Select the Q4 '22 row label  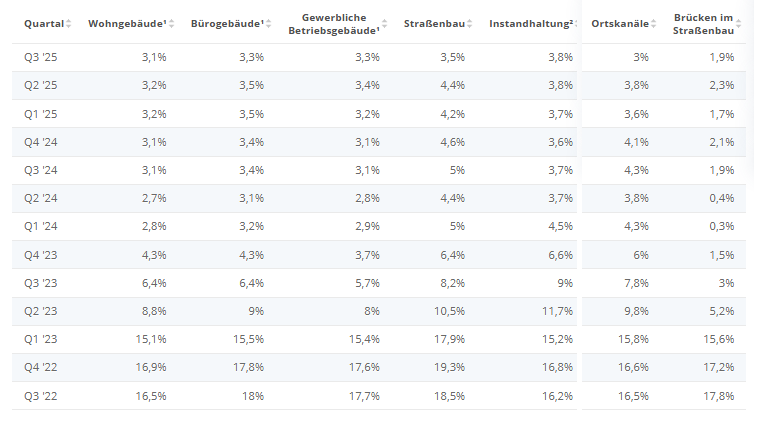click(x=41, y=367)
